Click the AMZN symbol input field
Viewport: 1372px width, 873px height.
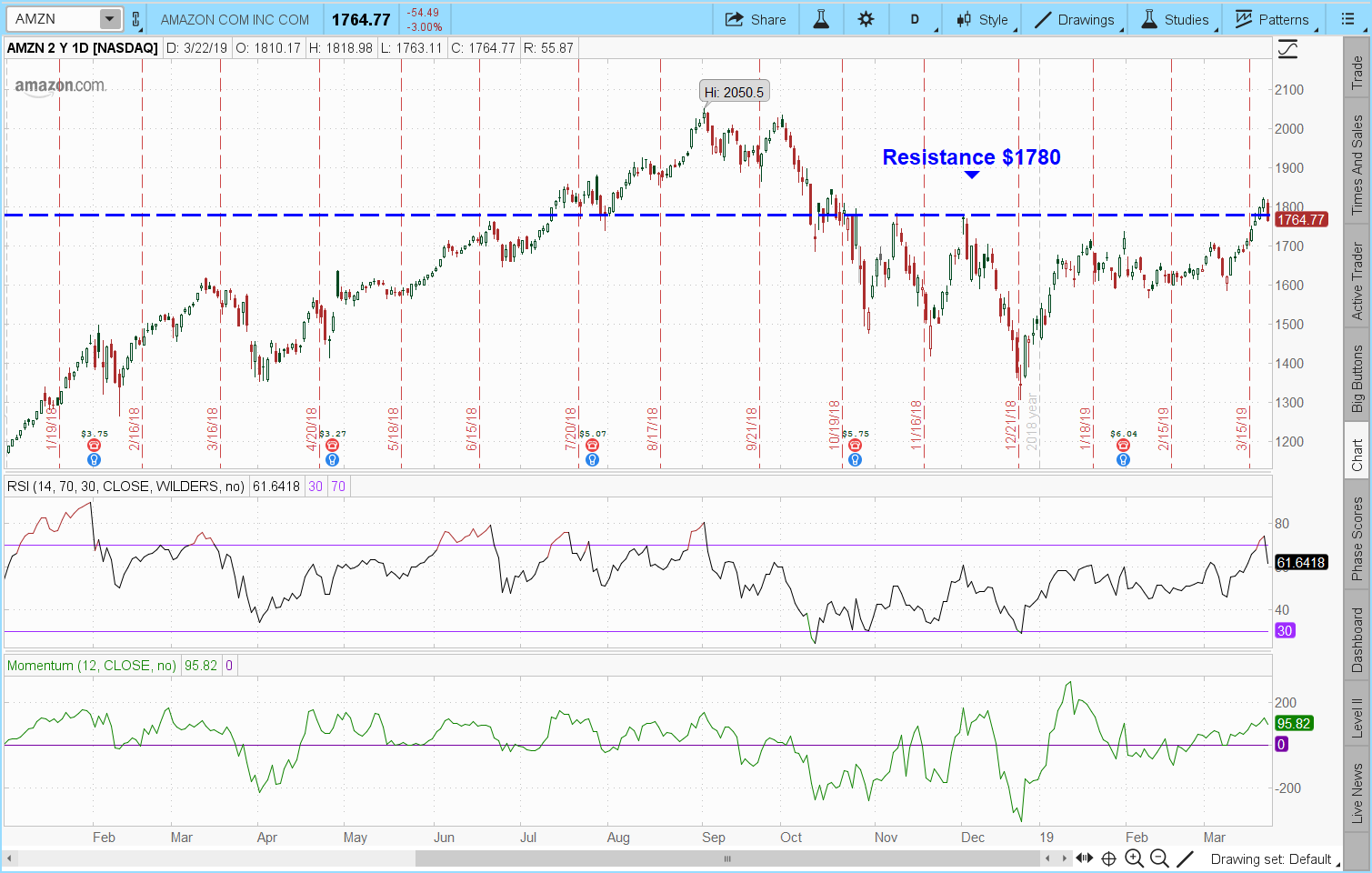[x=53, y=19]
